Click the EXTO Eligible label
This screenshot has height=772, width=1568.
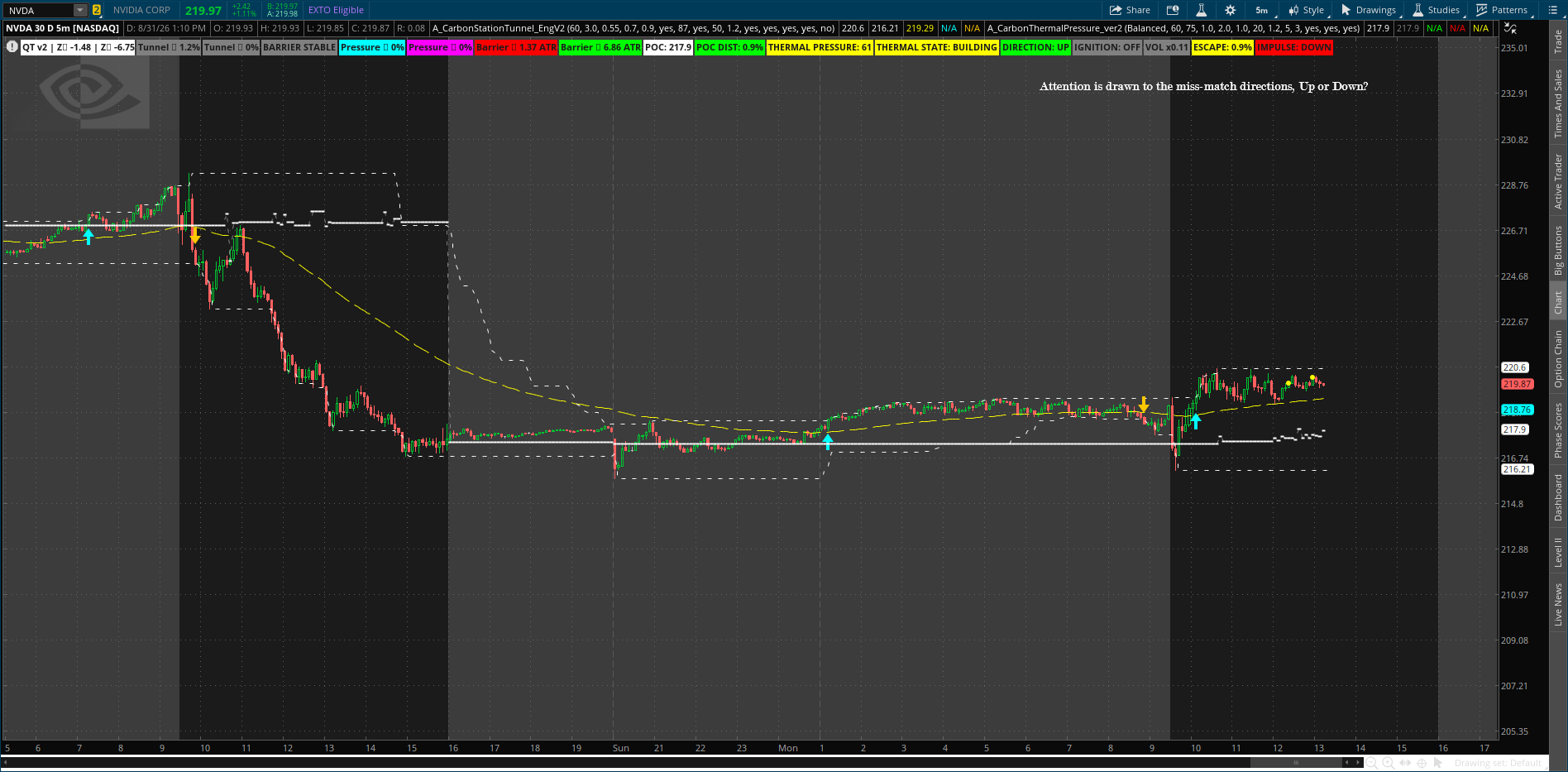point(336,10)
